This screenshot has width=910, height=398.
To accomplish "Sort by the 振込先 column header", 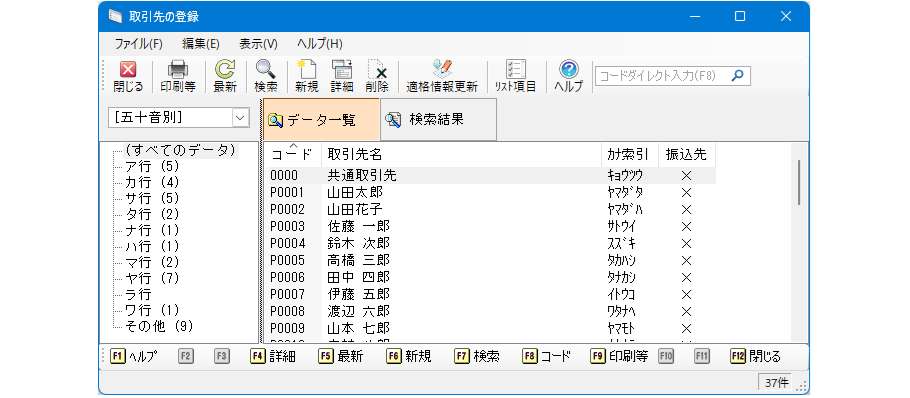I will [687, 154].
